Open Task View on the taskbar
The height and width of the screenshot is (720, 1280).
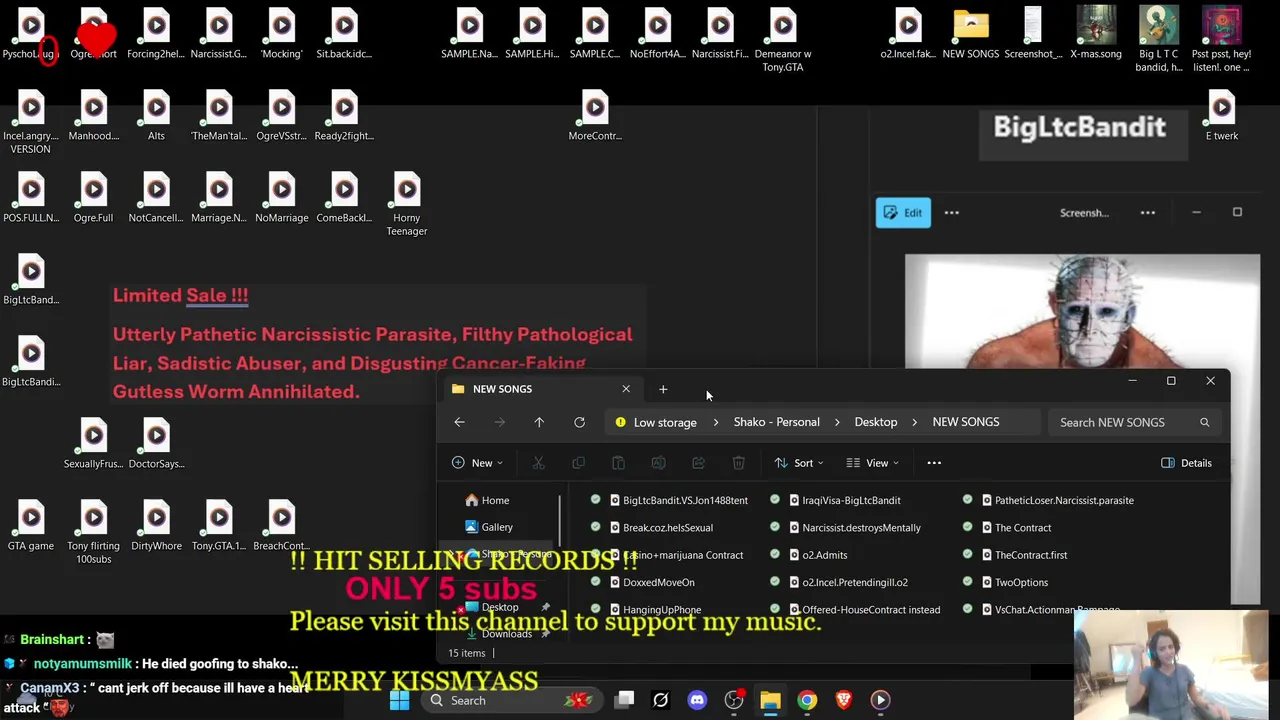(x=624, y=700)
